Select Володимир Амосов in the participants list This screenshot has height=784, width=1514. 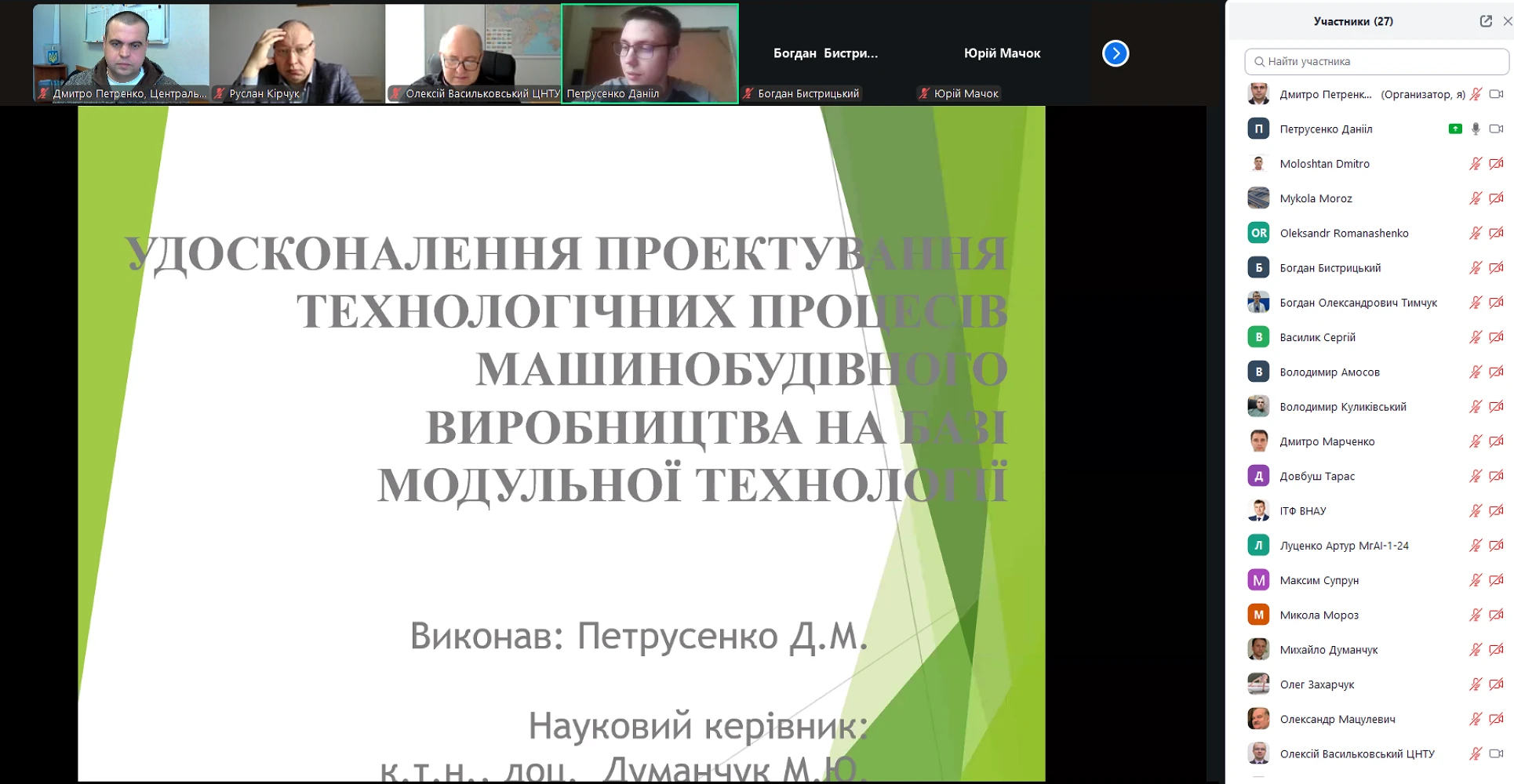1329,372
